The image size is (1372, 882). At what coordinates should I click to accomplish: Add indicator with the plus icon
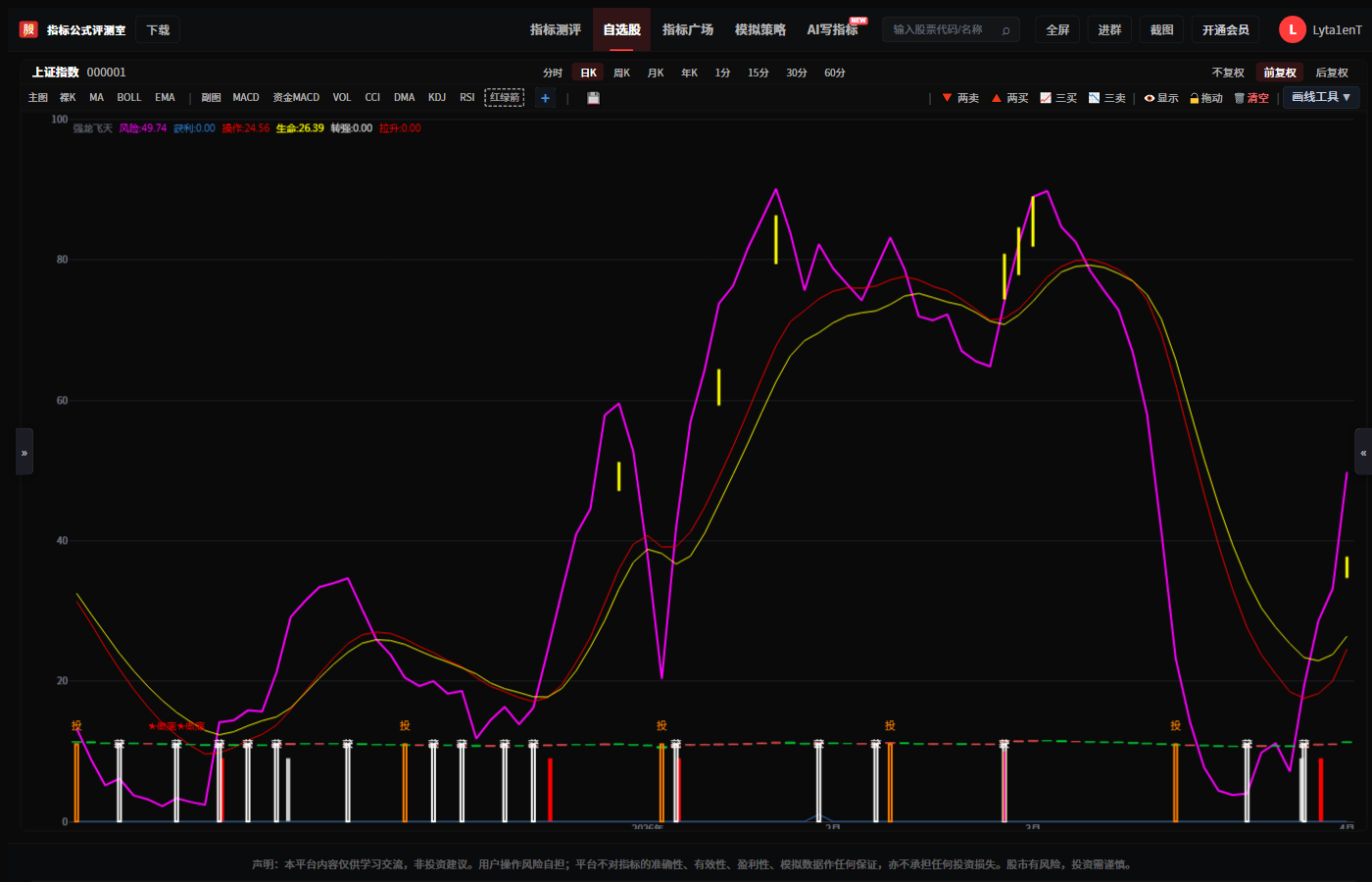545,98
